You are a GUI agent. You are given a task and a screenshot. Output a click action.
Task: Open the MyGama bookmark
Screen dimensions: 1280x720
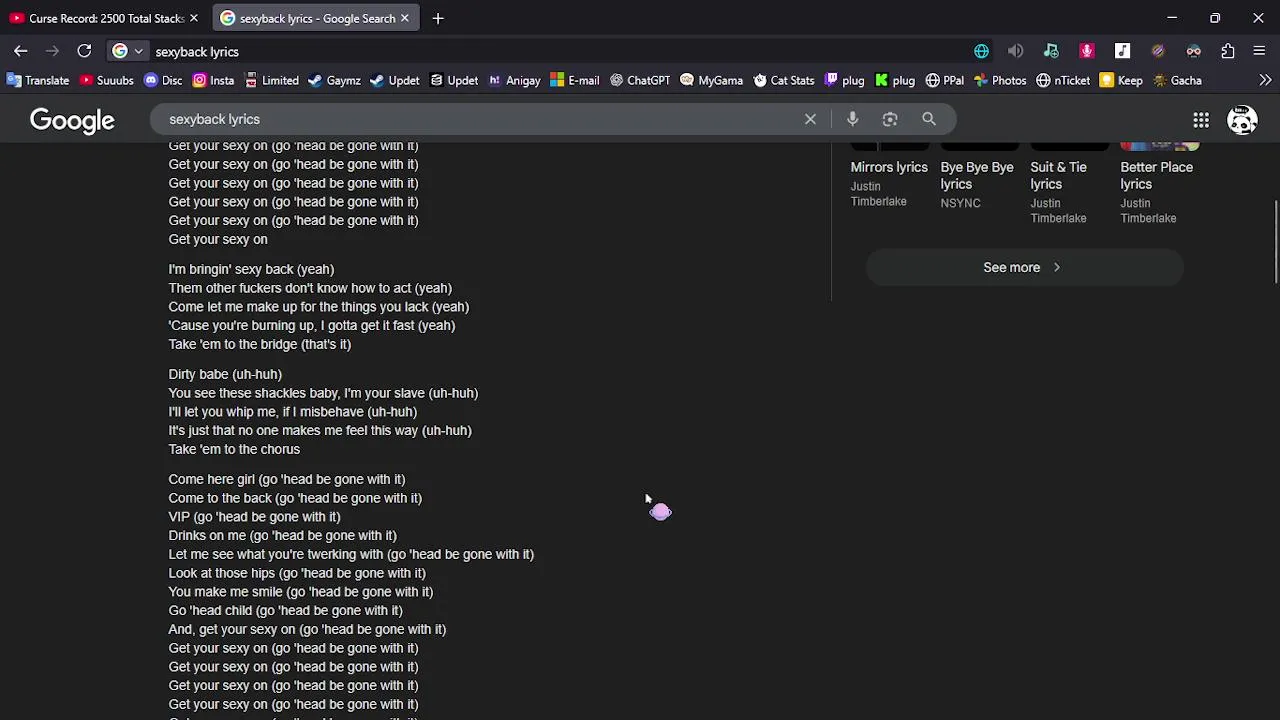[x=711, y=80]
